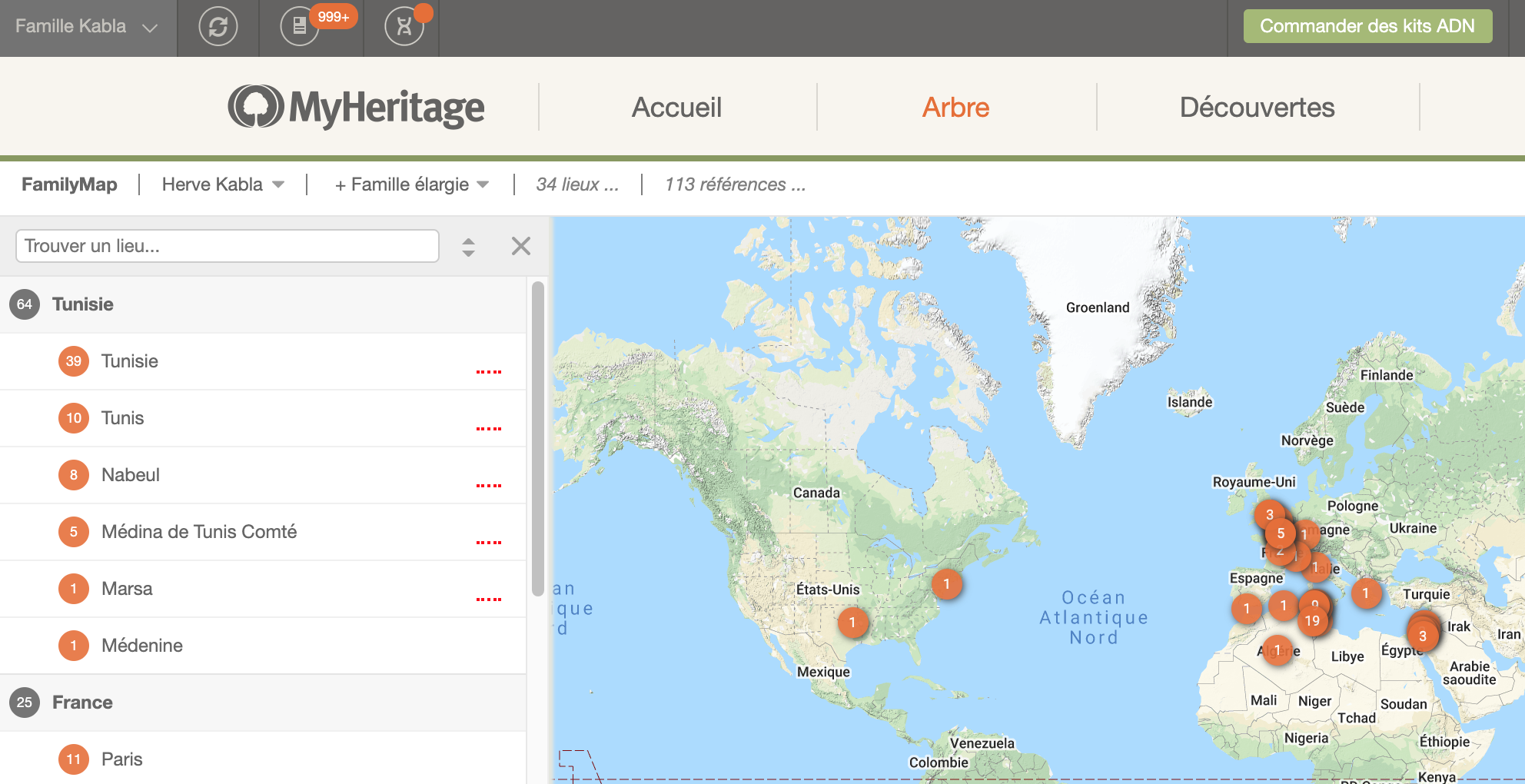Click the marker 3 near Royaume-Uni
Image resolution: width=1525 pixels, height=784 pixels.
coord(1270,514)
